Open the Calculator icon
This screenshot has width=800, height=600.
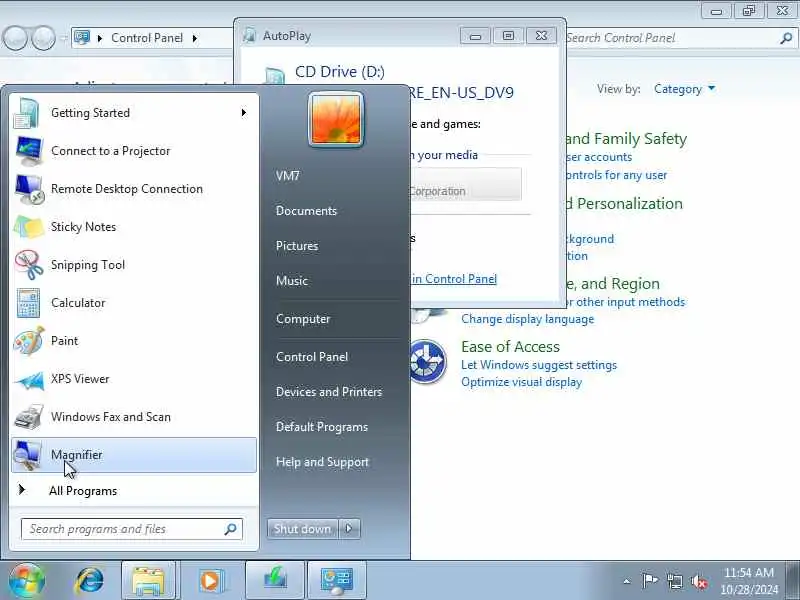coord(29,303)
